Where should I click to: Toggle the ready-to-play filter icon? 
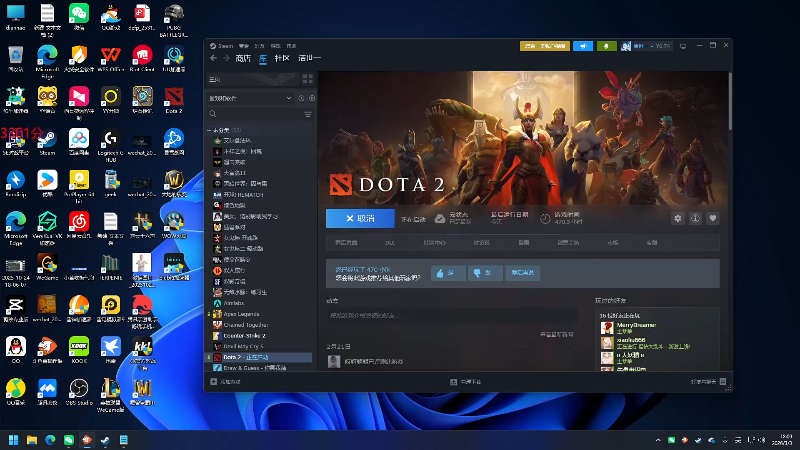point(312,98)
